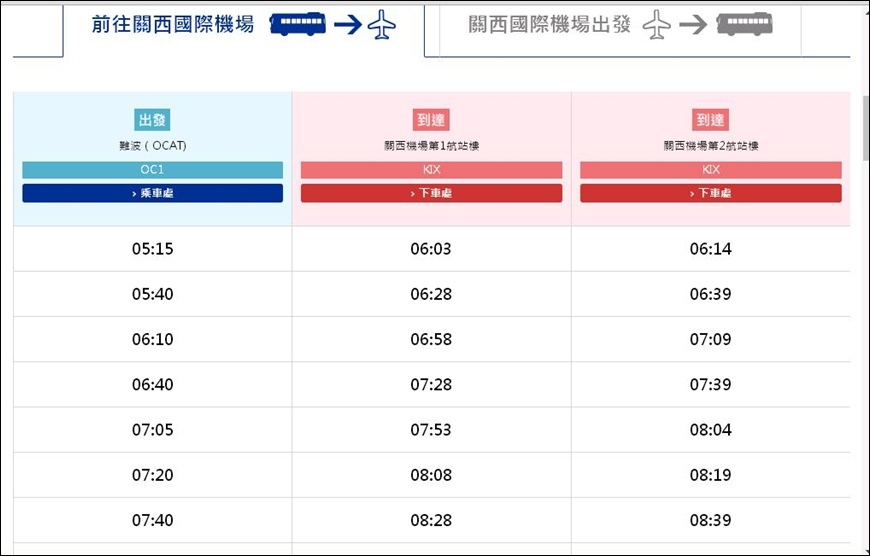Image resolution: width=870 pixels, height=556 pixels.
Task: Click the blue bus icon in active tab
Action: [x=297, y=24]
